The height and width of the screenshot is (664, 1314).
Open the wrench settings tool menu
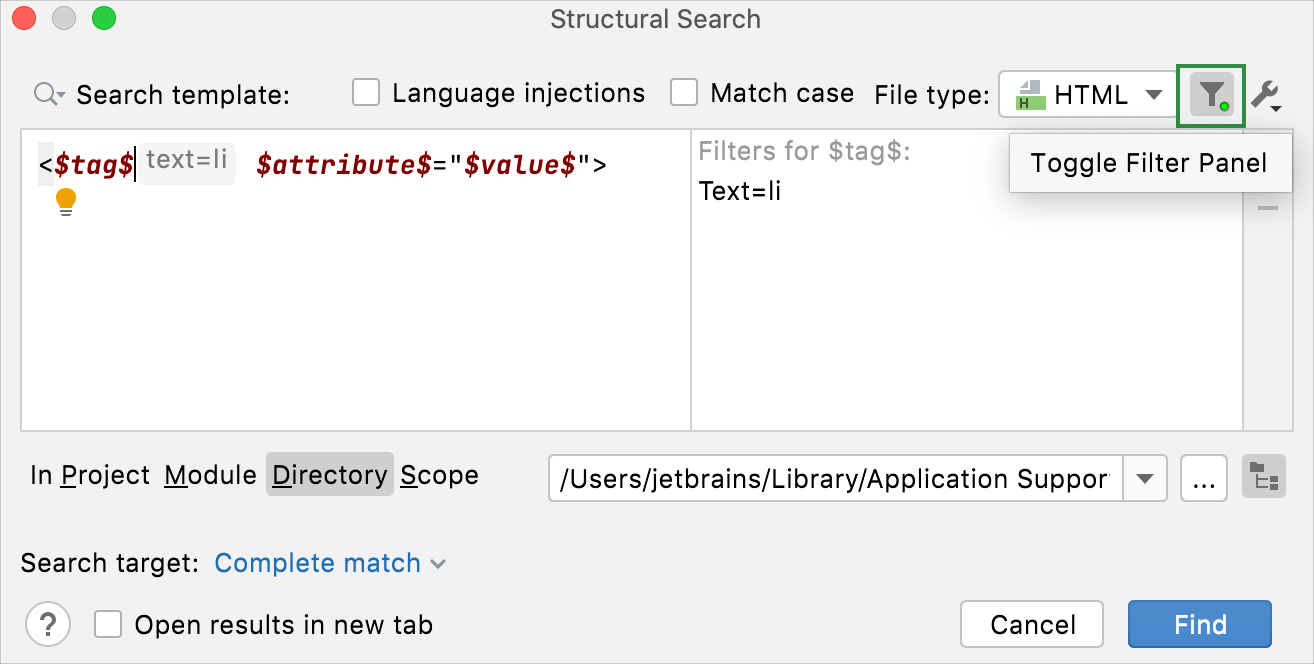tap(1263, 95)
